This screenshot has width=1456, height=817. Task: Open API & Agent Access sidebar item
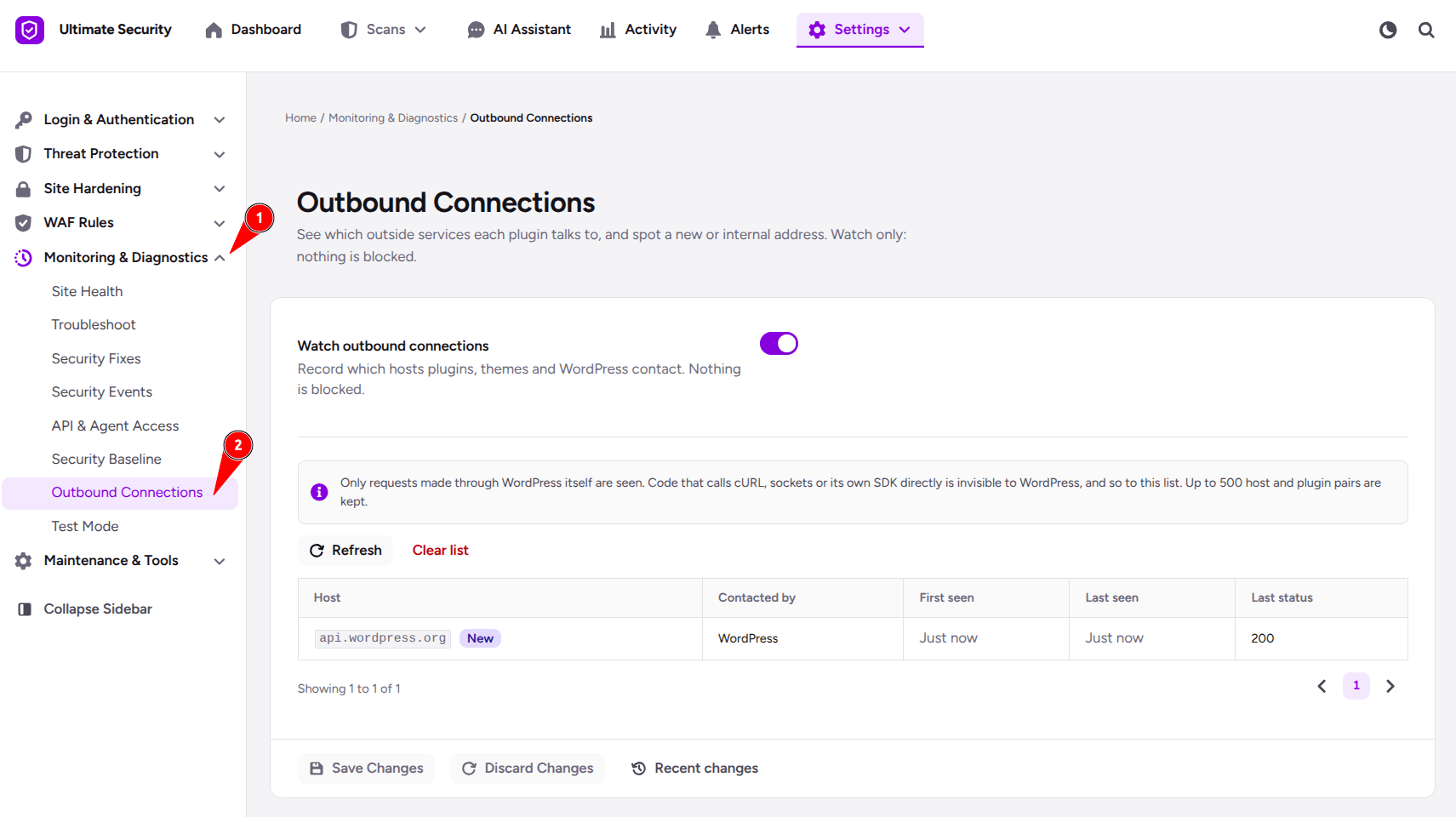tap(115, 426)
